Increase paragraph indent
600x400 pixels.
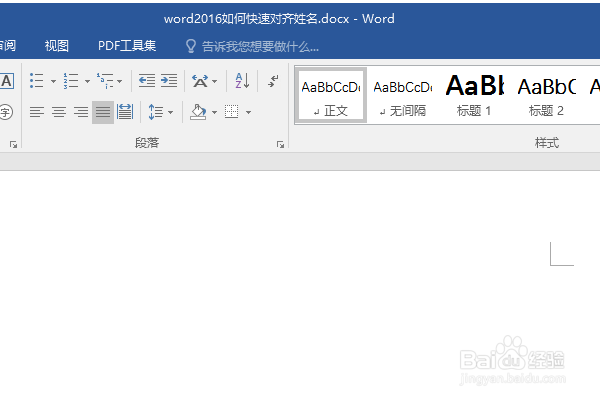click(x=169, y=81)
